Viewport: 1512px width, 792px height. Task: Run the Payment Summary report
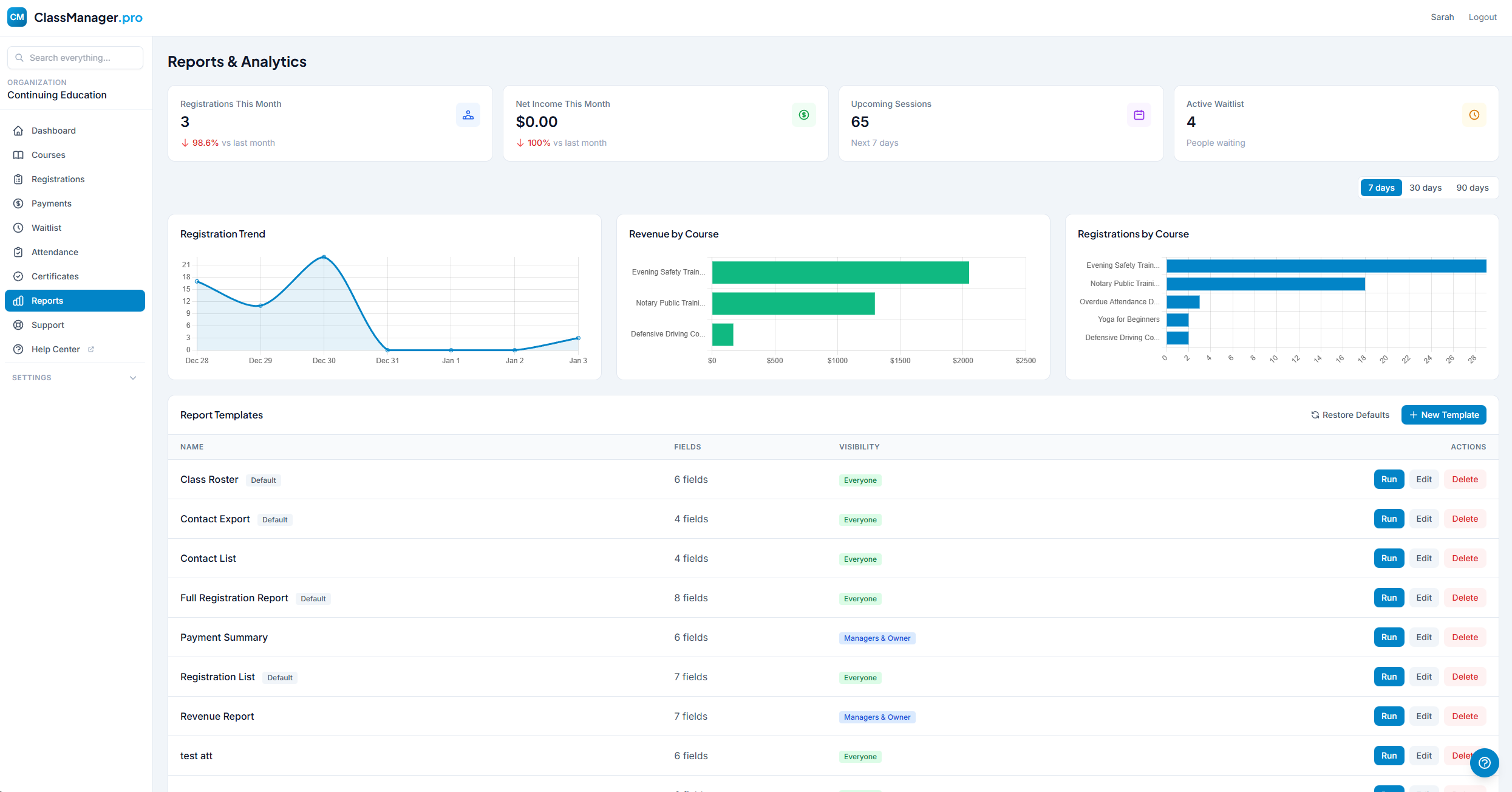pyautogui.click(x=1389, y=637)
